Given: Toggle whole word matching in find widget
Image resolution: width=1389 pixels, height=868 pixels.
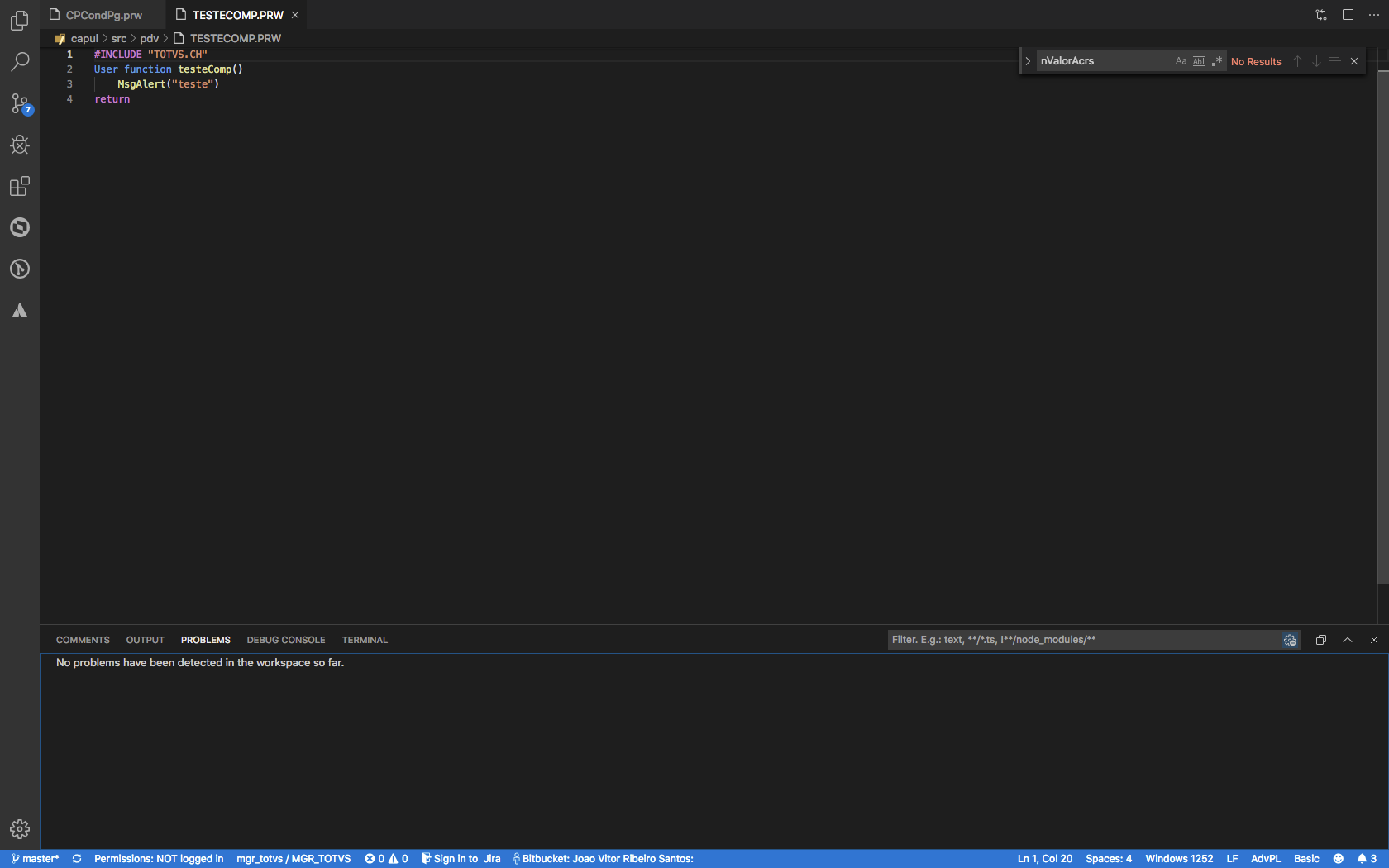Looking at the screenshot, I should click(1198, 60).
